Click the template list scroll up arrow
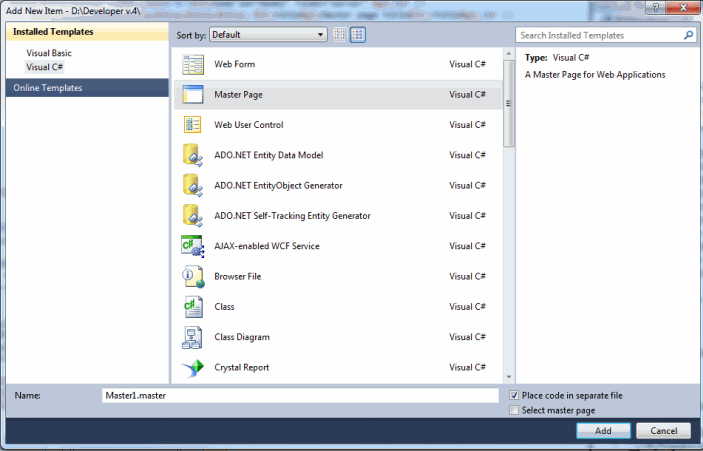 (508, 54)
